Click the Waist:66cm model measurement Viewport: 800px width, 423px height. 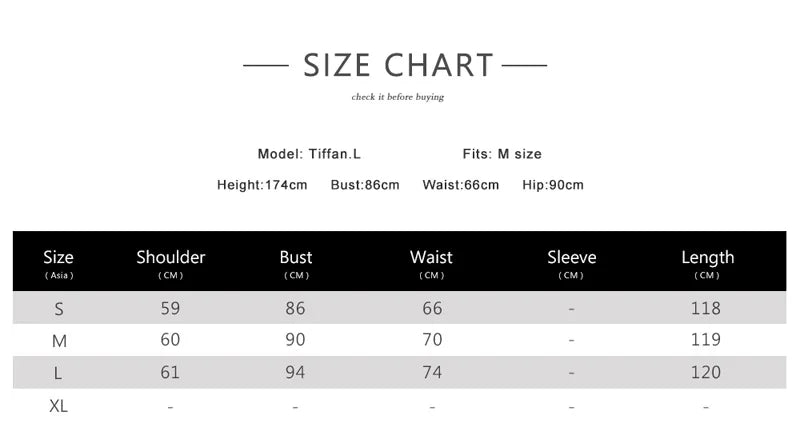(x=461, y=185)
